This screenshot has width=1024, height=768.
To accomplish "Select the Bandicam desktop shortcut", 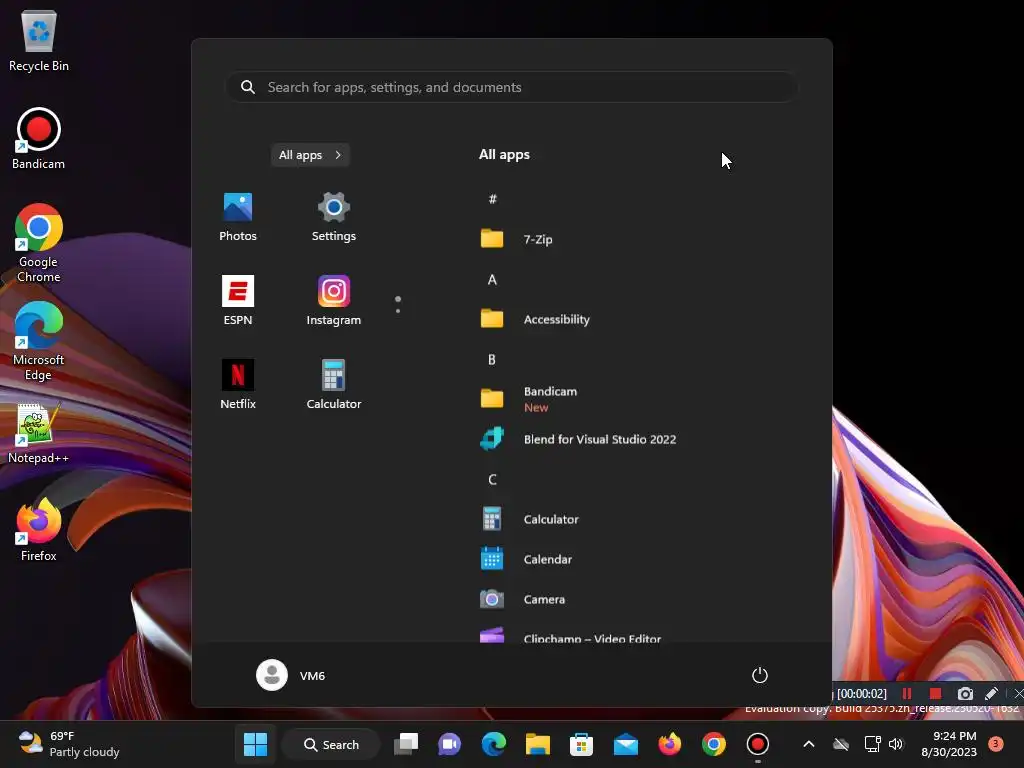I will (x=39, y=138).
